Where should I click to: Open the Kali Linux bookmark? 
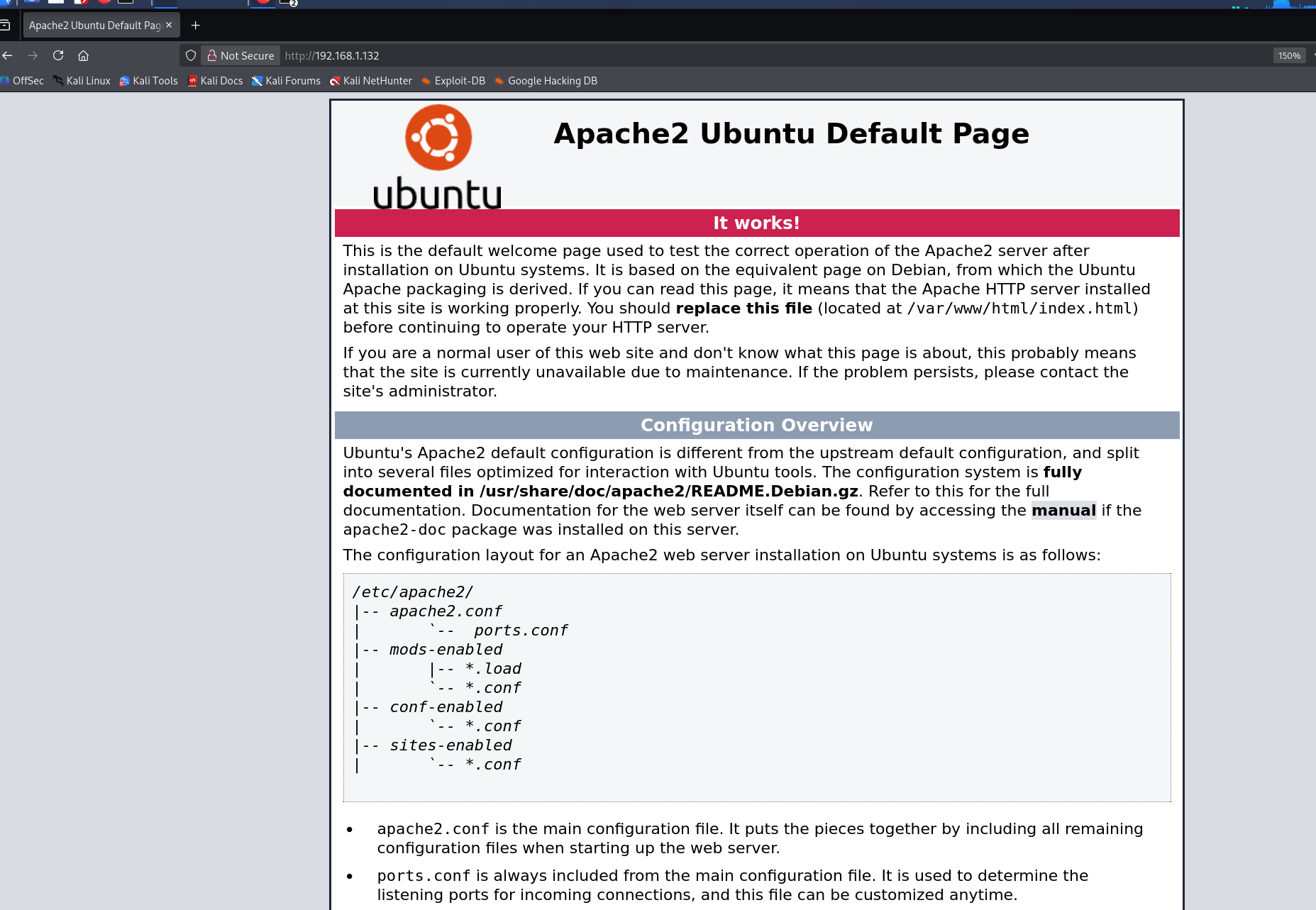(82, 81)
